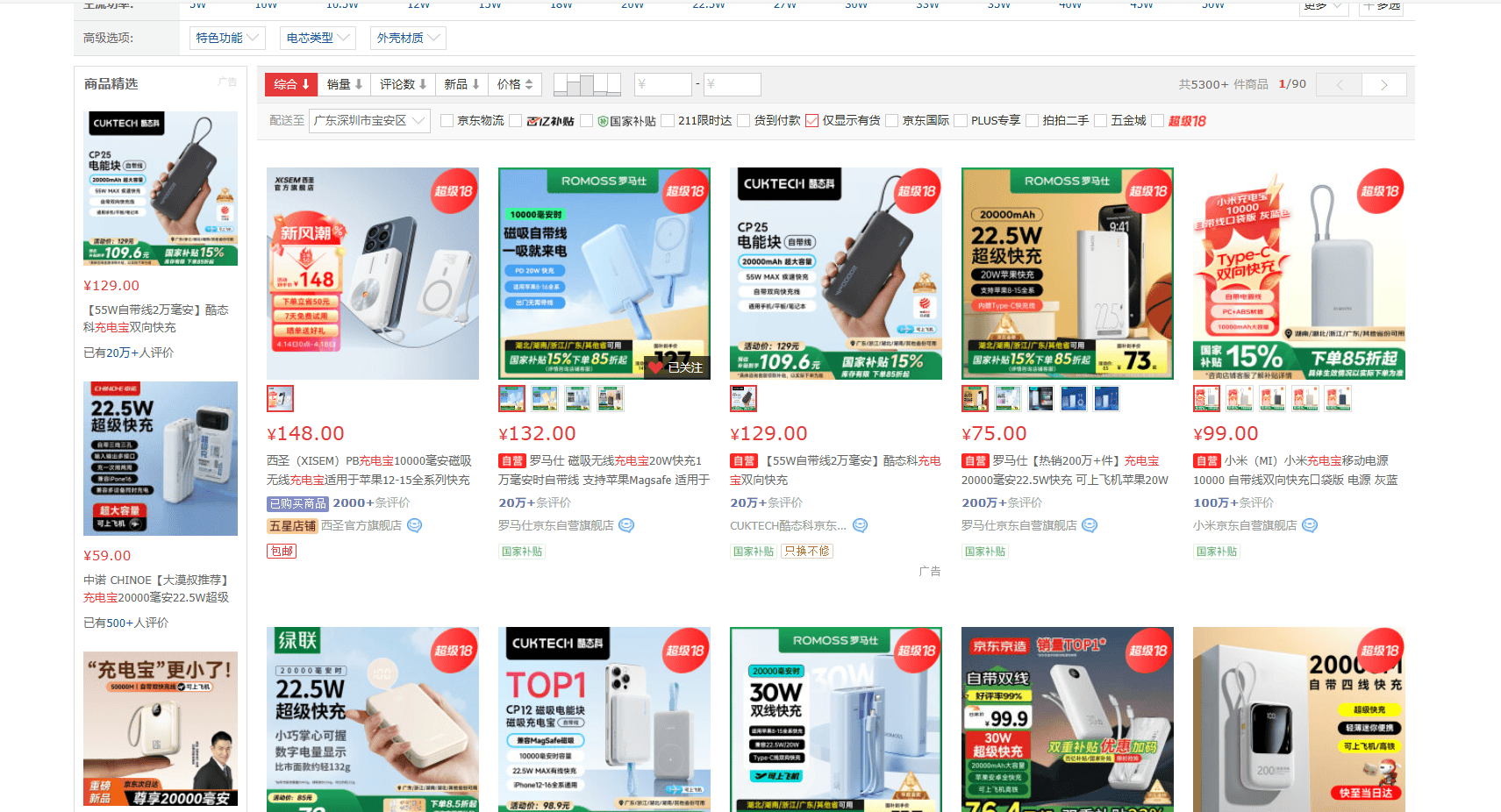Go to the previous results page arrow
Screen dimensions: 1501x812
[1340, 85]
